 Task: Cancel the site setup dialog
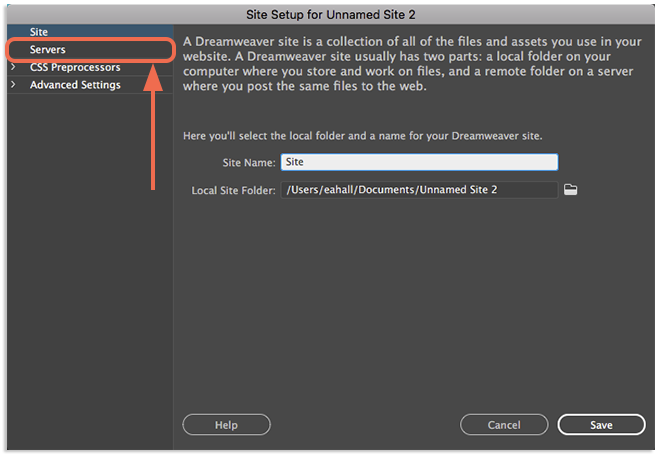coord(504,424)
